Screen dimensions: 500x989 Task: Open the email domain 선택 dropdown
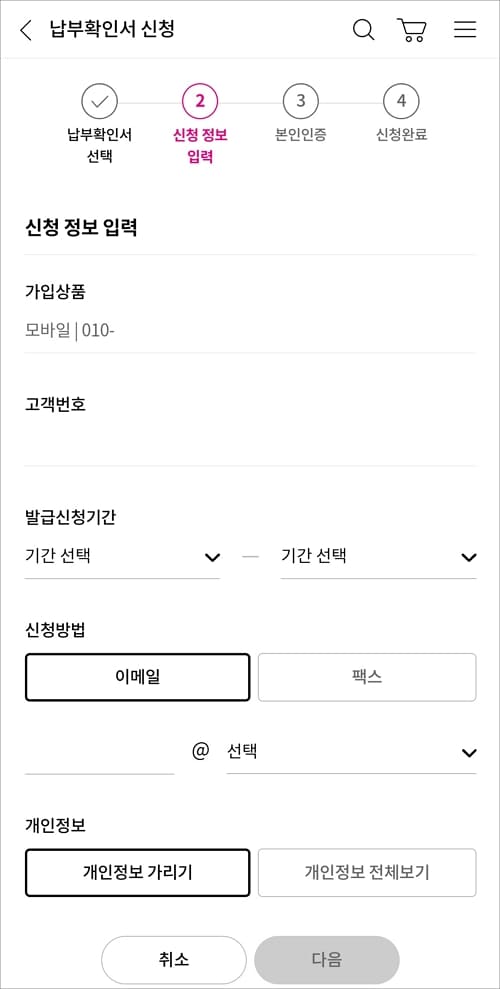(x=351, y=752)
